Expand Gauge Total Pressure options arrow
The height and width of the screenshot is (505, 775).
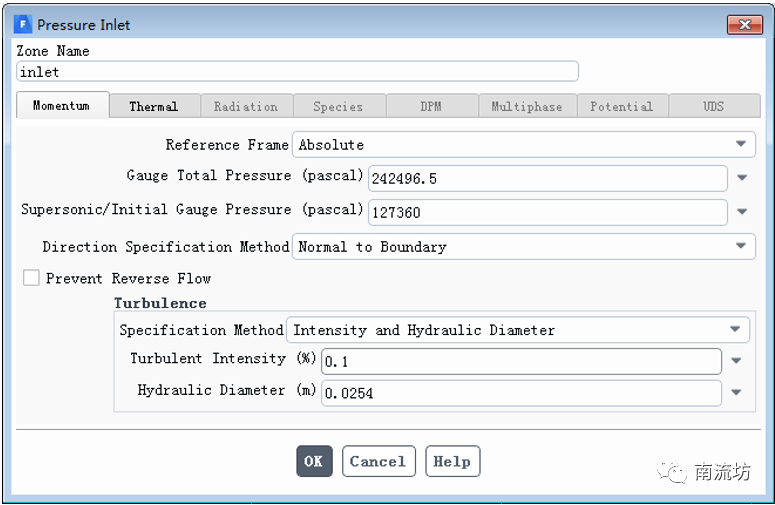(742, 177)
